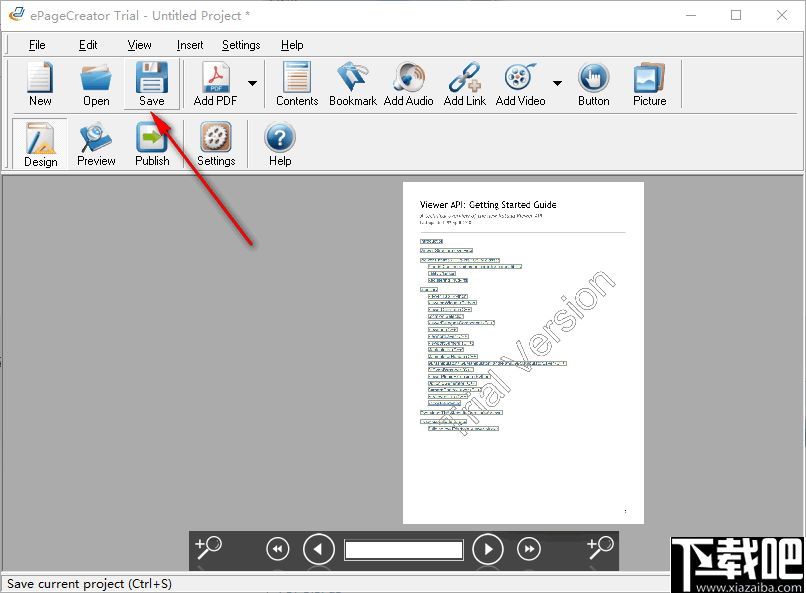The height and width of the screenshot is (593, 806).
Task: Jump to the last page
Action: [529, 549]
